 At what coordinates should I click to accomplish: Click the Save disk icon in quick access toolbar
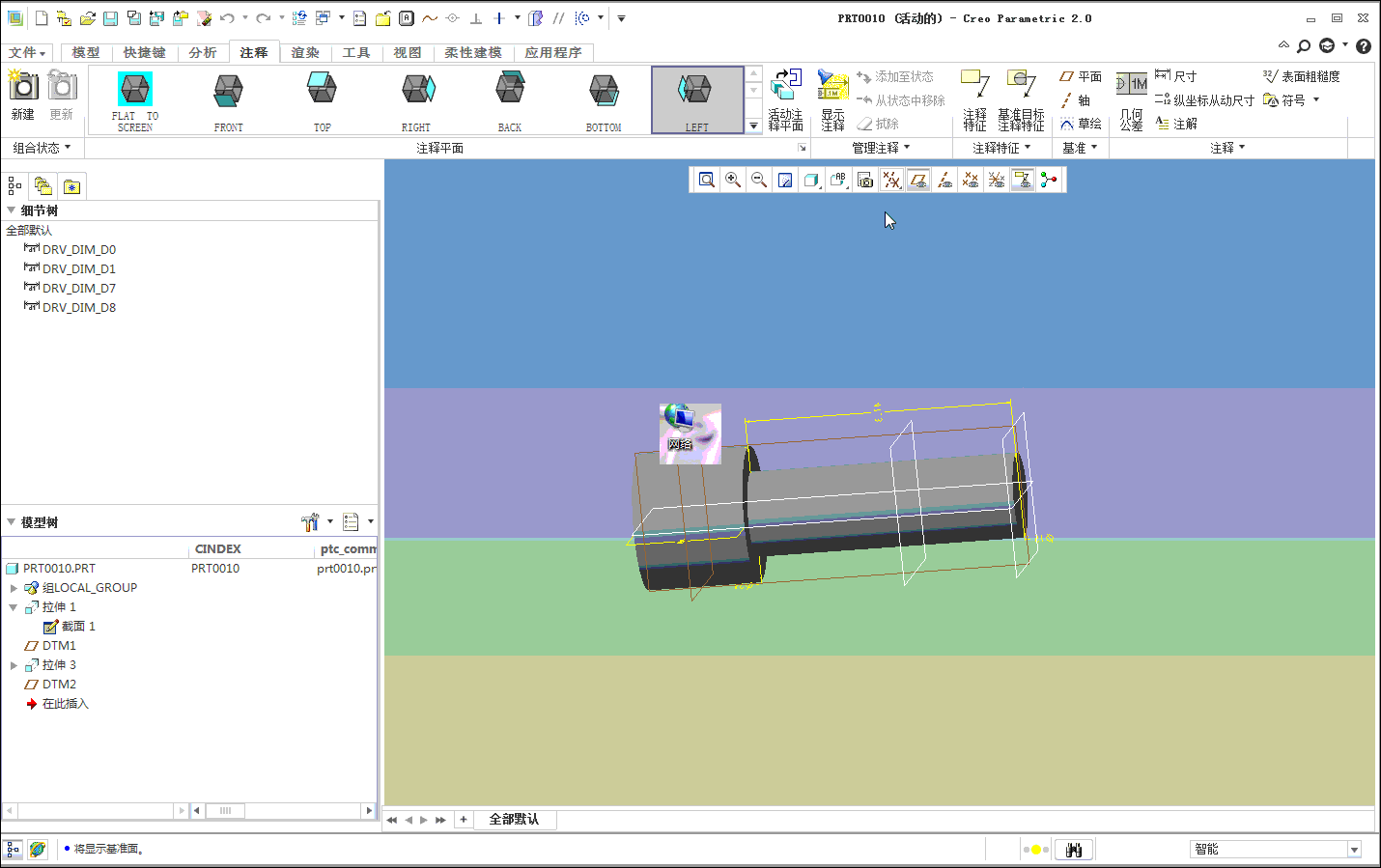point(111,18)
